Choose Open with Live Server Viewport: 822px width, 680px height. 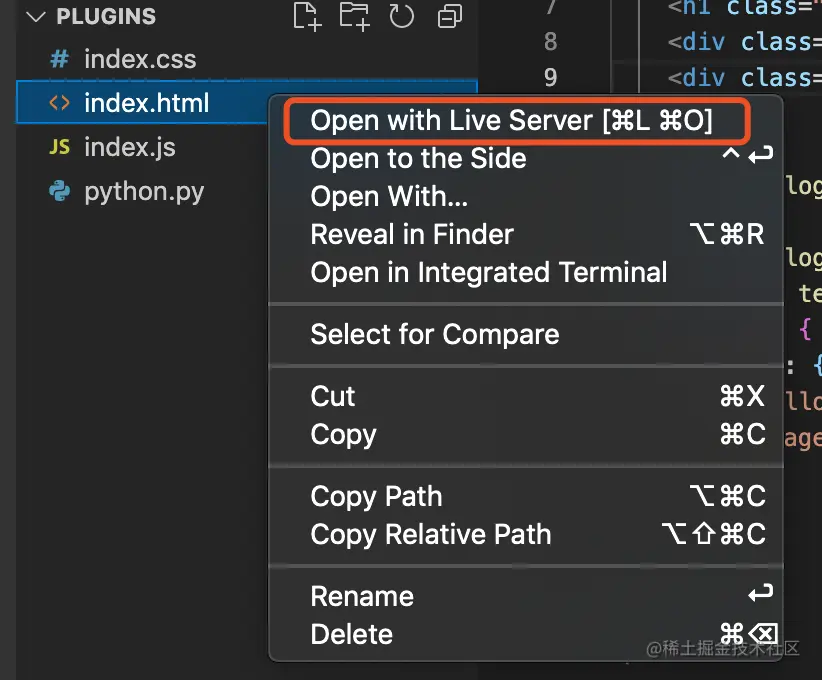click(x=512, y=121)
